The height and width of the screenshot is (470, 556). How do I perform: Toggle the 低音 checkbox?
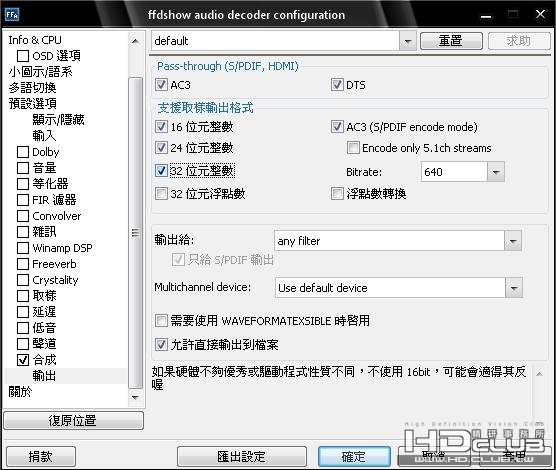(x=23, y=328)
